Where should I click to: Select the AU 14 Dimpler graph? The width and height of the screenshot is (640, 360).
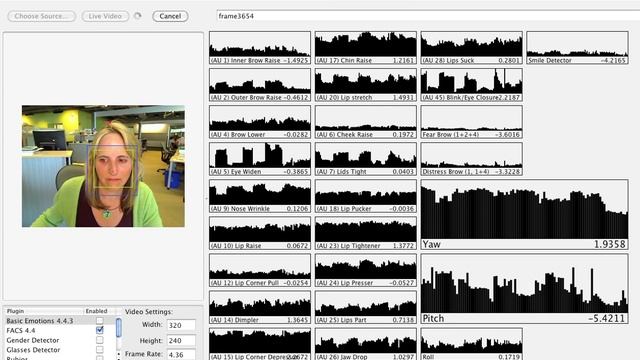[x=260, y=307]
